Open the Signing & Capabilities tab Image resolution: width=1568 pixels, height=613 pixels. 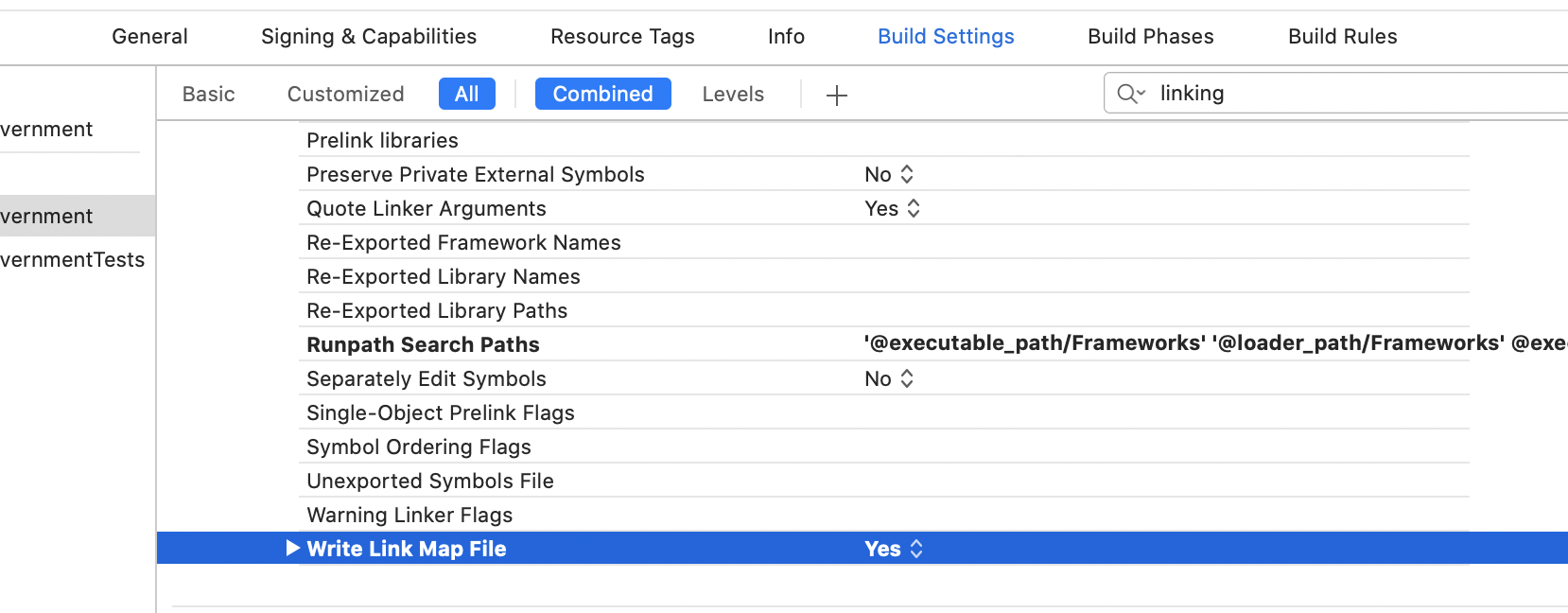click(369, 36)
